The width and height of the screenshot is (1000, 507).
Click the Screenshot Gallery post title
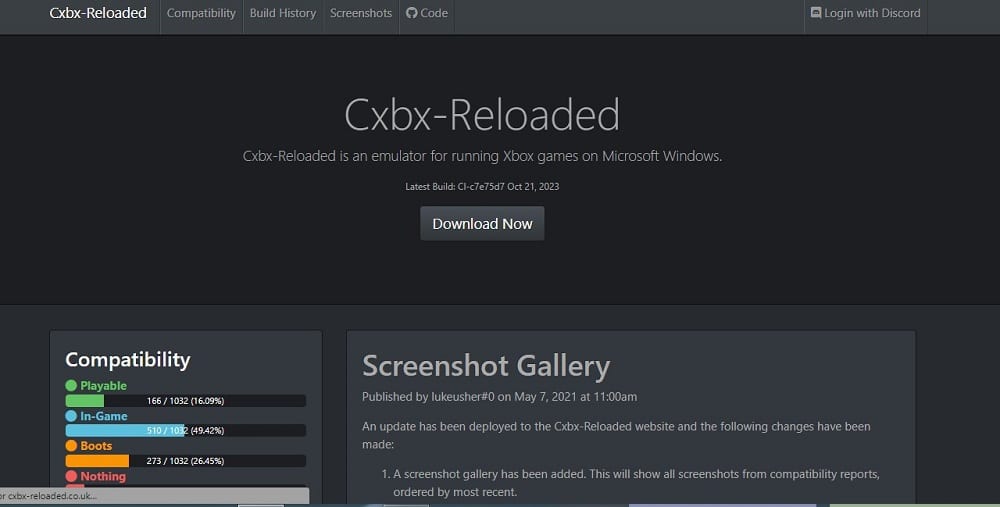pyautogui.click(x=486, y=366)
